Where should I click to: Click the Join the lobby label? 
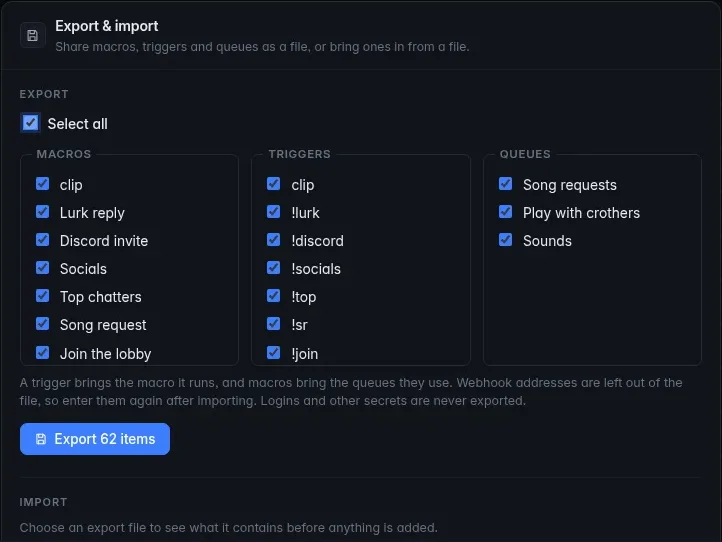tap(105, 354)
